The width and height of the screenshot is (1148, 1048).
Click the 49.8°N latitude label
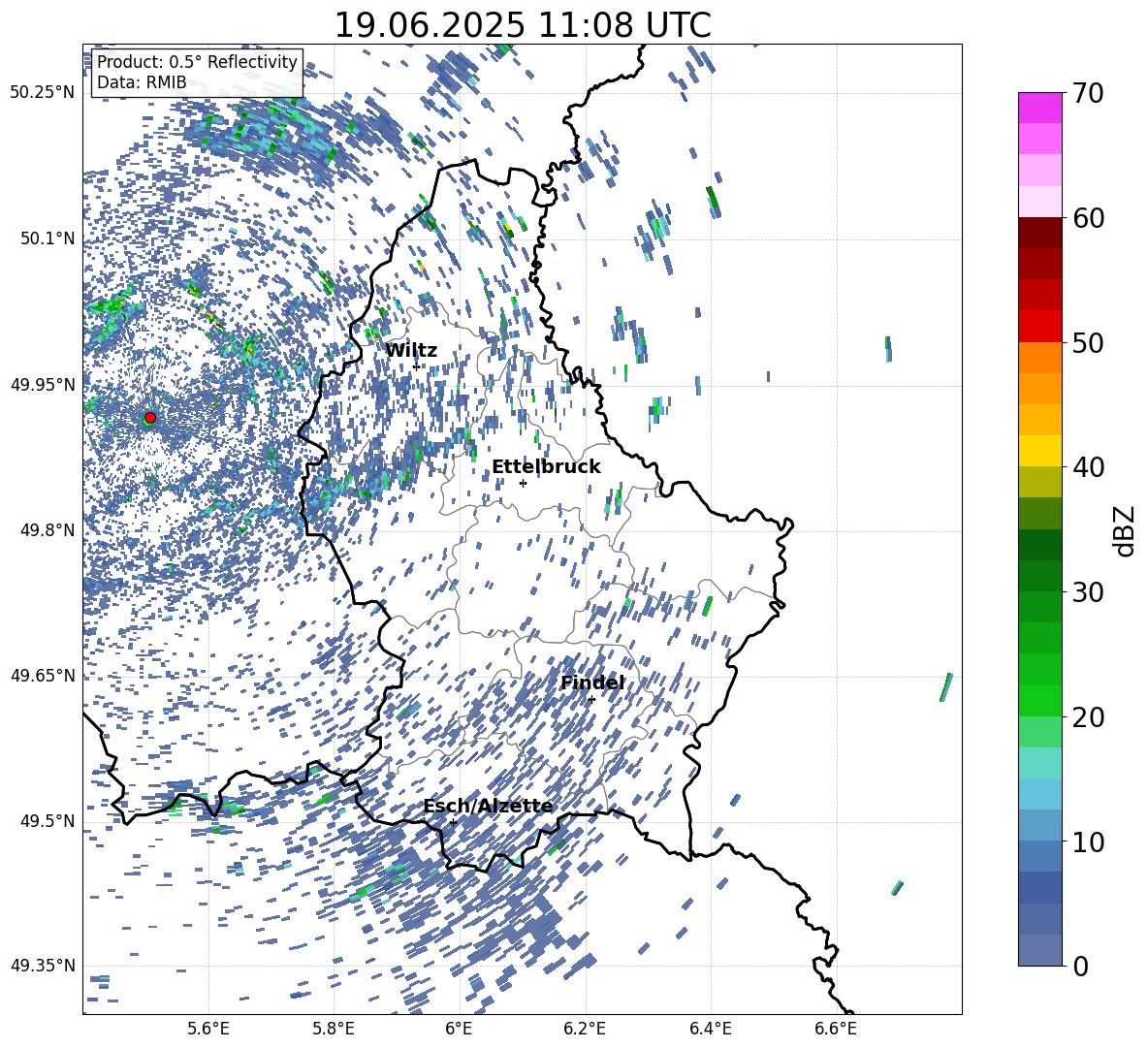[47, 530]
